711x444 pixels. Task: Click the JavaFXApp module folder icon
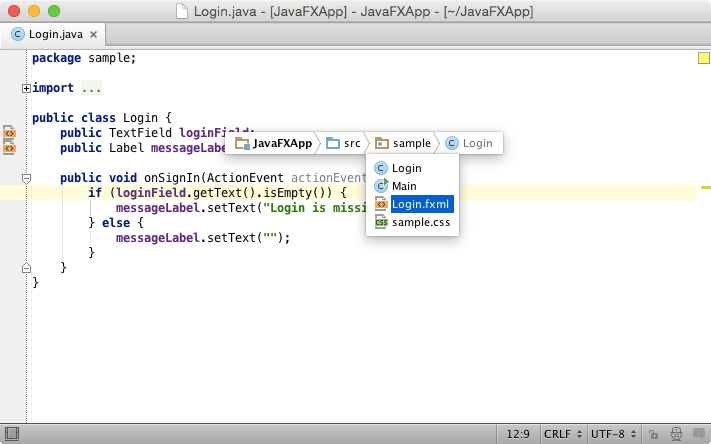(242, 143)
